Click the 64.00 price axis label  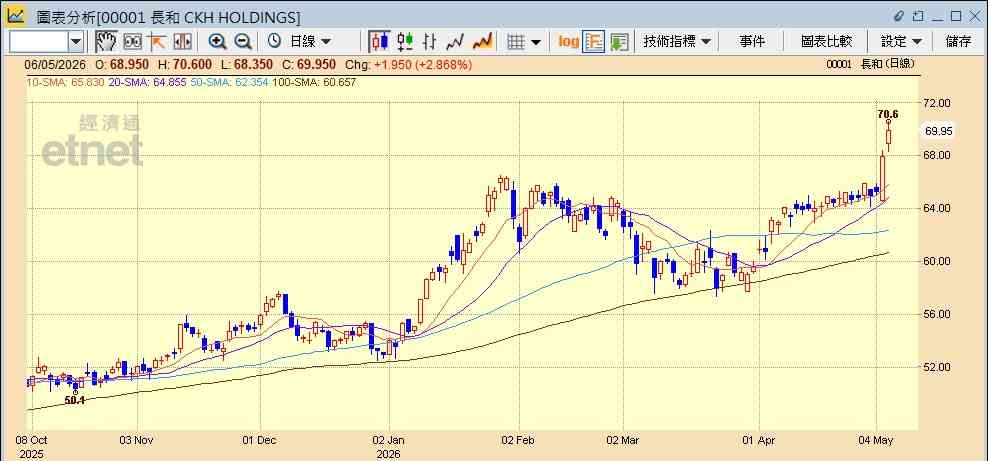pyautogui.click(x=938, y=208)
